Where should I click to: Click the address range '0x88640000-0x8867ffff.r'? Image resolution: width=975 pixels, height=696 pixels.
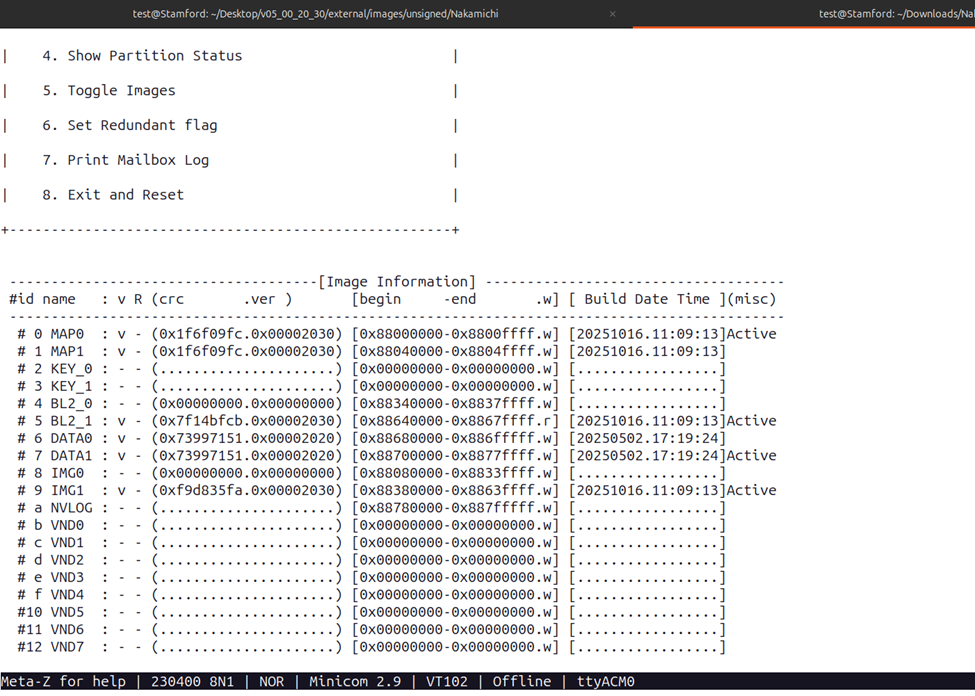455,421
